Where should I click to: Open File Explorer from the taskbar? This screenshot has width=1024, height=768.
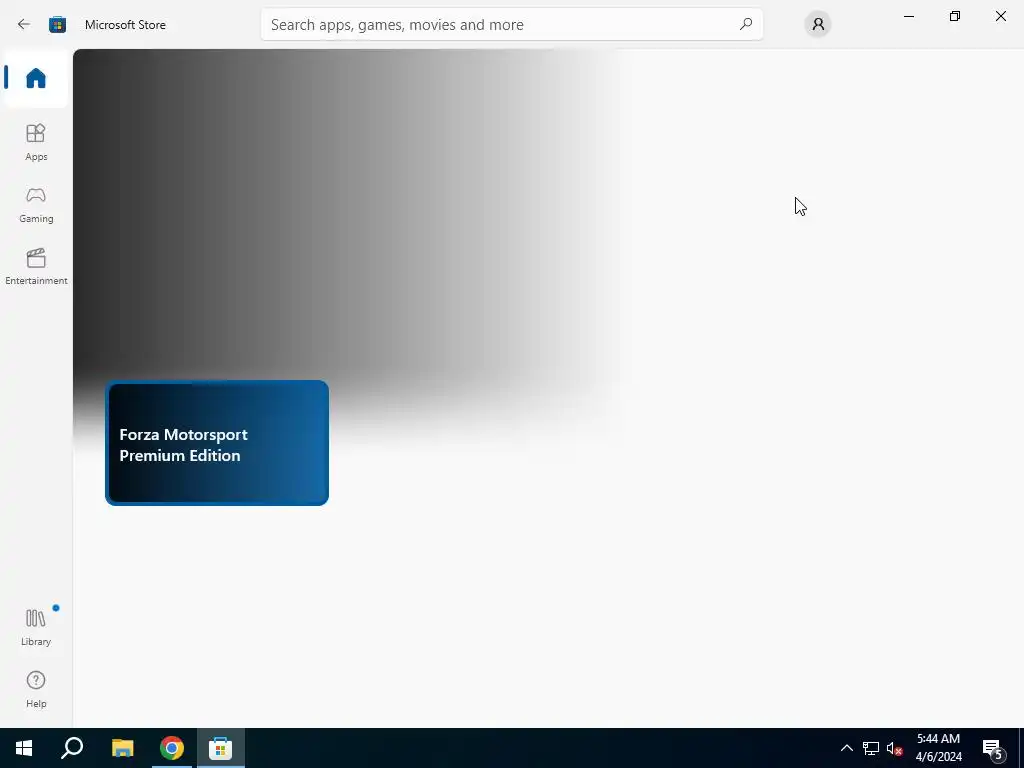pyautogui.click(x=122, y=748)
